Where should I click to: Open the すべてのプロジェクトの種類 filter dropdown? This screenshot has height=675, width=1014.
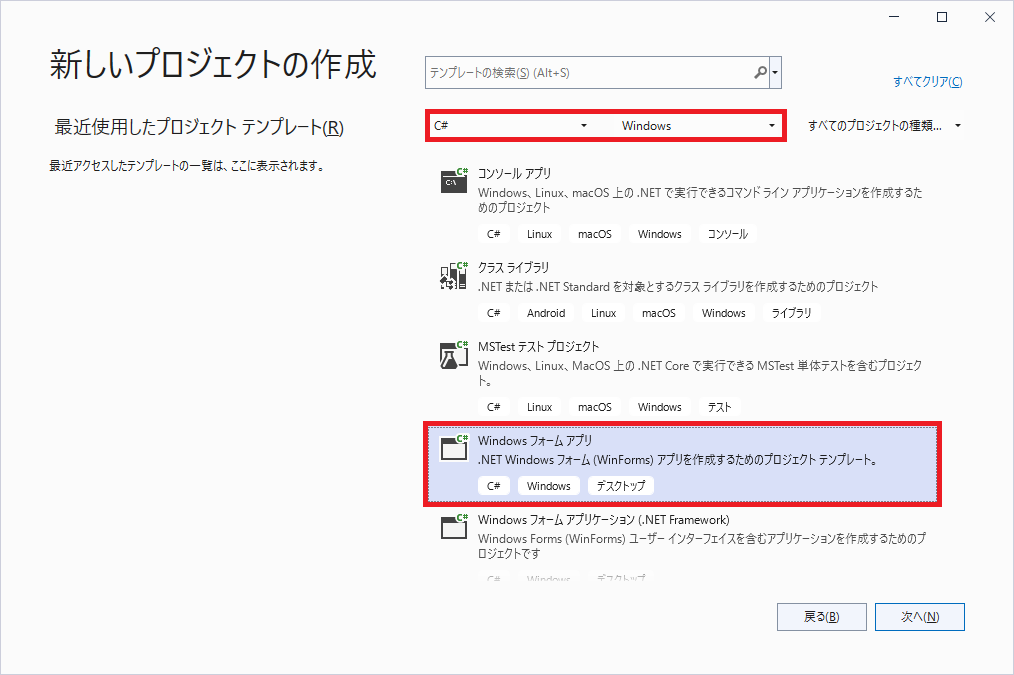(x=883, y=125)
